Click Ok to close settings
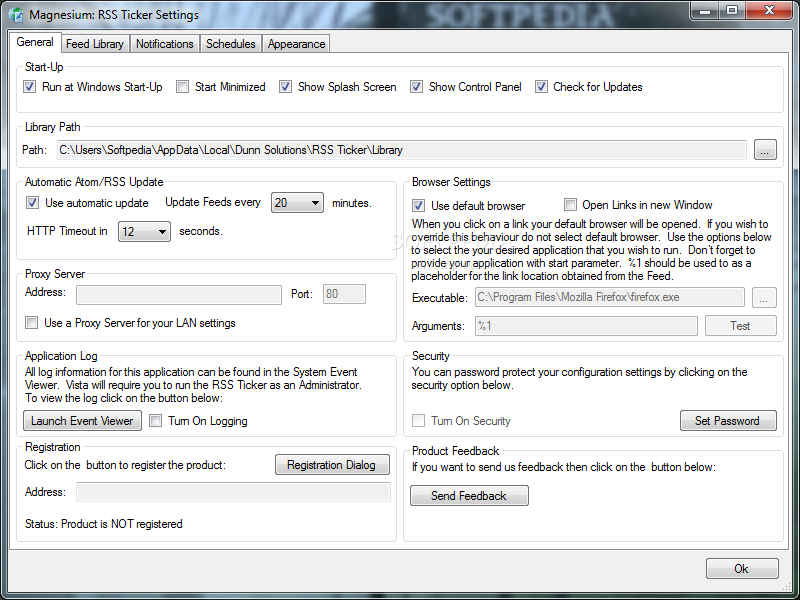The height and width of the screenshot is (600, 800). pos(742,568)
